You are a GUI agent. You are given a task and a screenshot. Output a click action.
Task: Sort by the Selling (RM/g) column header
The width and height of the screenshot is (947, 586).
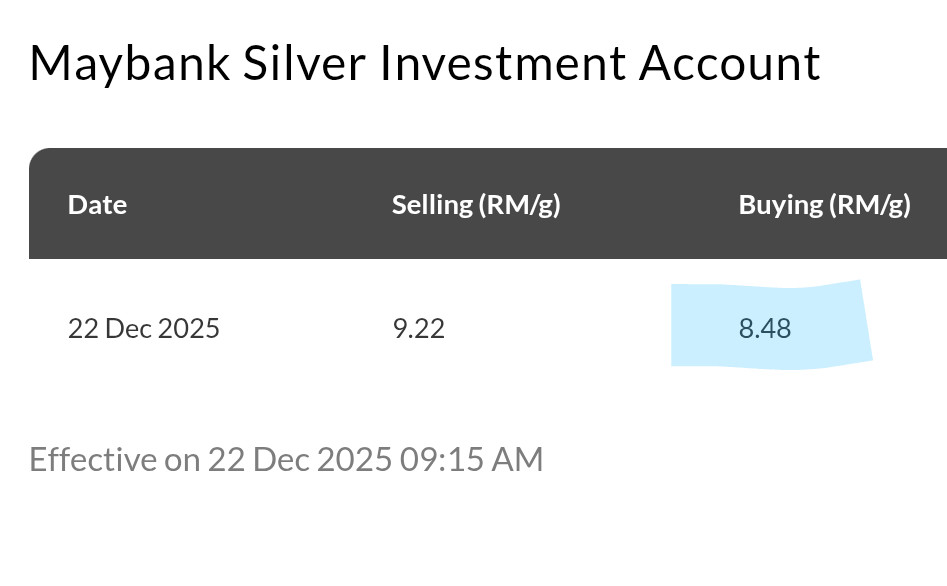(476, 205)
